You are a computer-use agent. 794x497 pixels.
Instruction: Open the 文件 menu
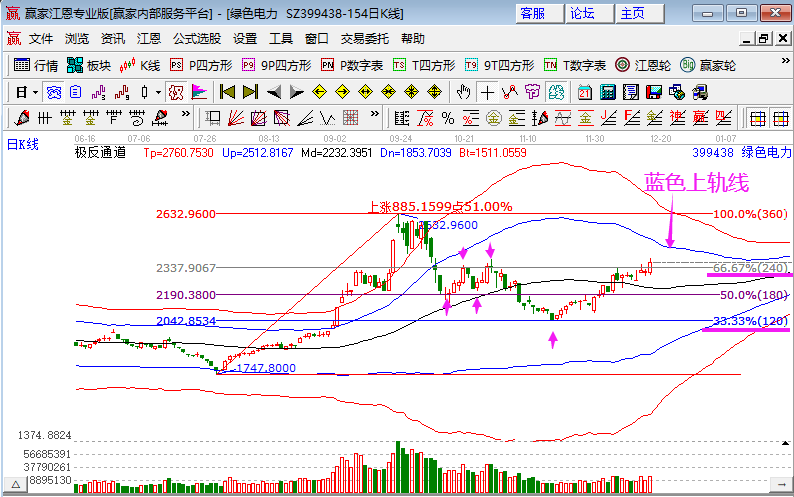(41, 39)
